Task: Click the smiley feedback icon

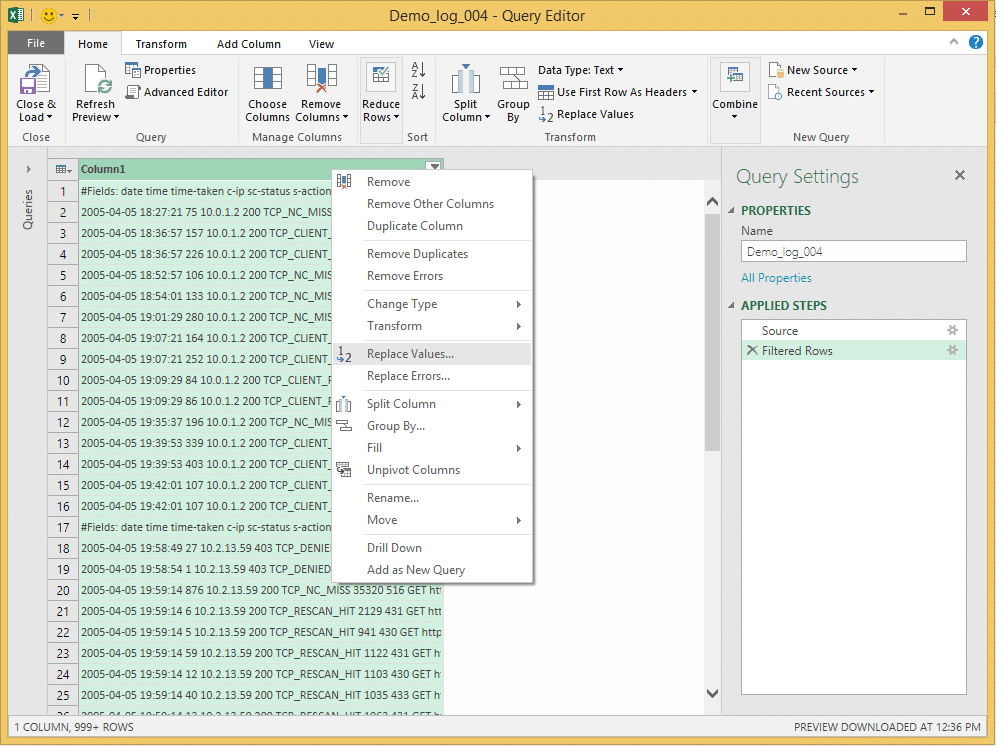Action: coord(48,15)
